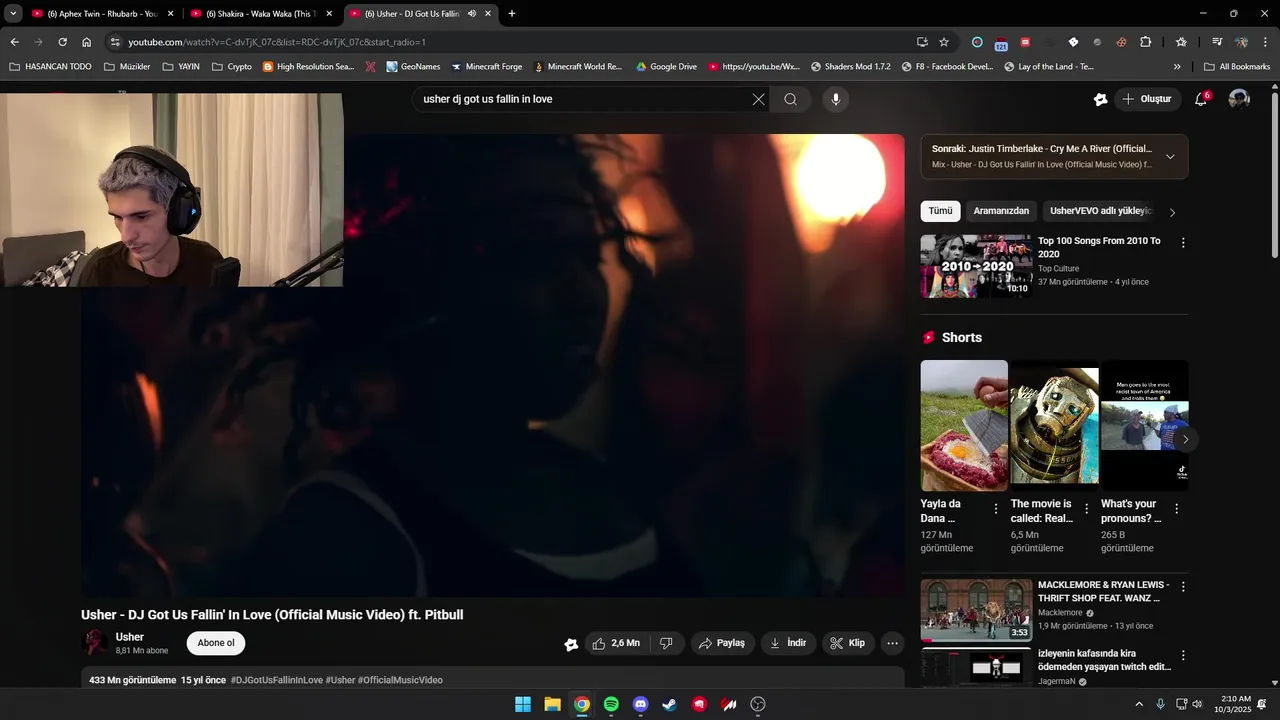Image resolution: width=1280 pixels, height=720 pixels.
Task: Open OBS Studio from the taskbar
Action: [758, 704]
